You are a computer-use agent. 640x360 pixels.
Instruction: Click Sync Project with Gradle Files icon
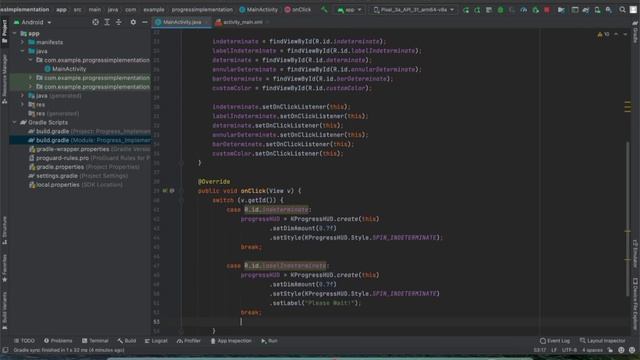(586, 10)
